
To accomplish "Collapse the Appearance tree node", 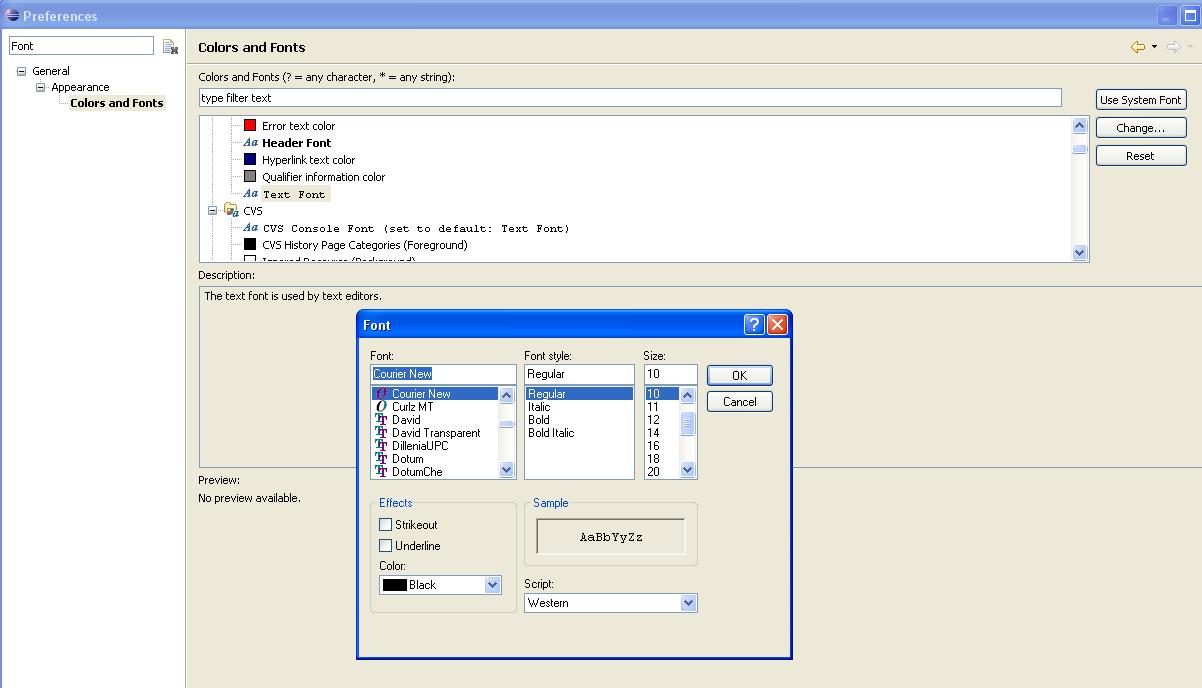I will [41, 87].
